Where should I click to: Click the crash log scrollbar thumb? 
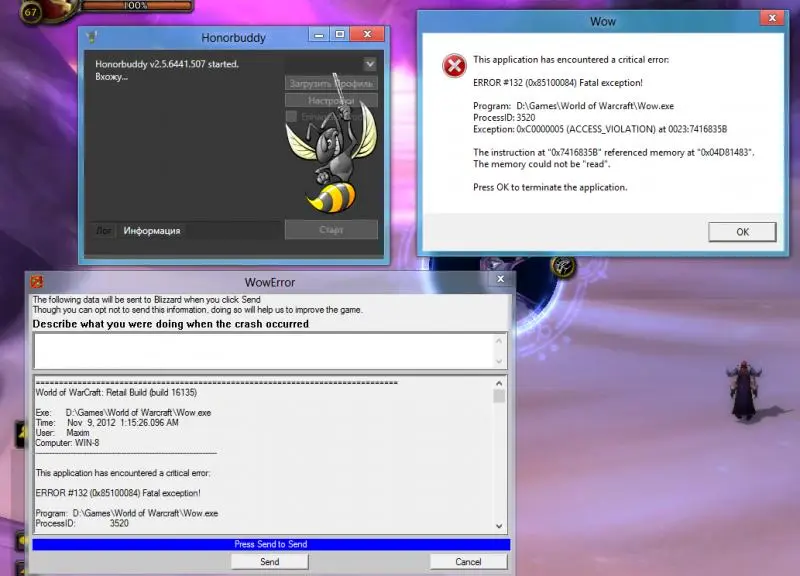tap(499, 396)
